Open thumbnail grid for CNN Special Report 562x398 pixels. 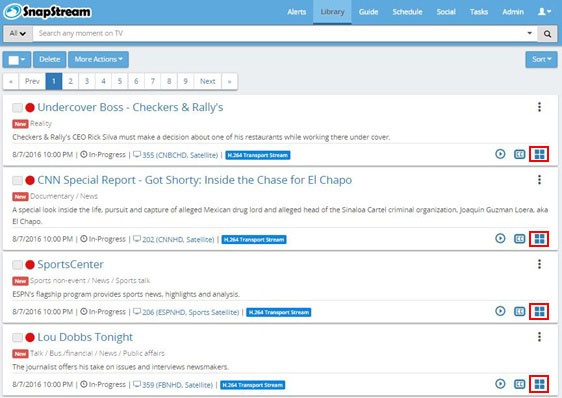click(x=539, y=238)
